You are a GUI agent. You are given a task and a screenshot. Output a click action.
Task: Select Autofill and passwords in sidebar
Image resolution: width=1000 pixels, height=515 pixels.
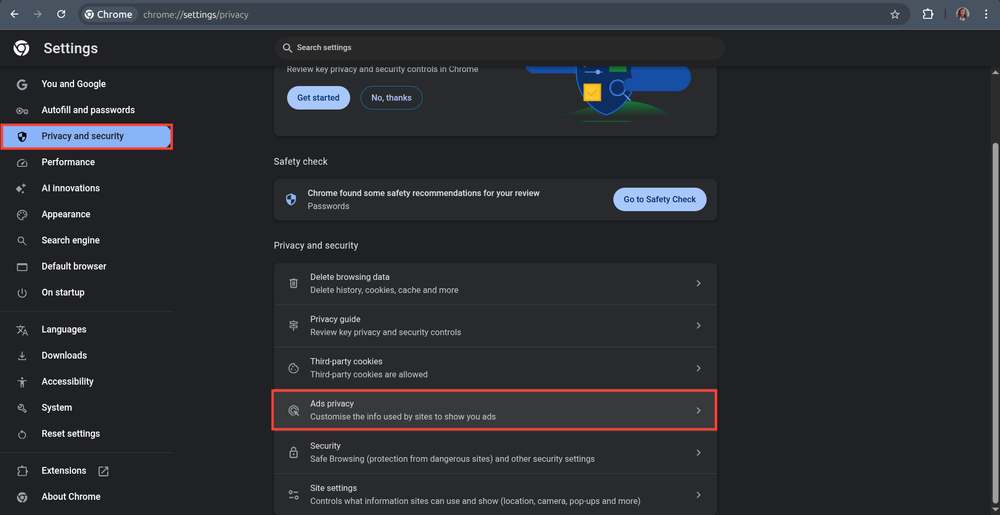[88, 110]
